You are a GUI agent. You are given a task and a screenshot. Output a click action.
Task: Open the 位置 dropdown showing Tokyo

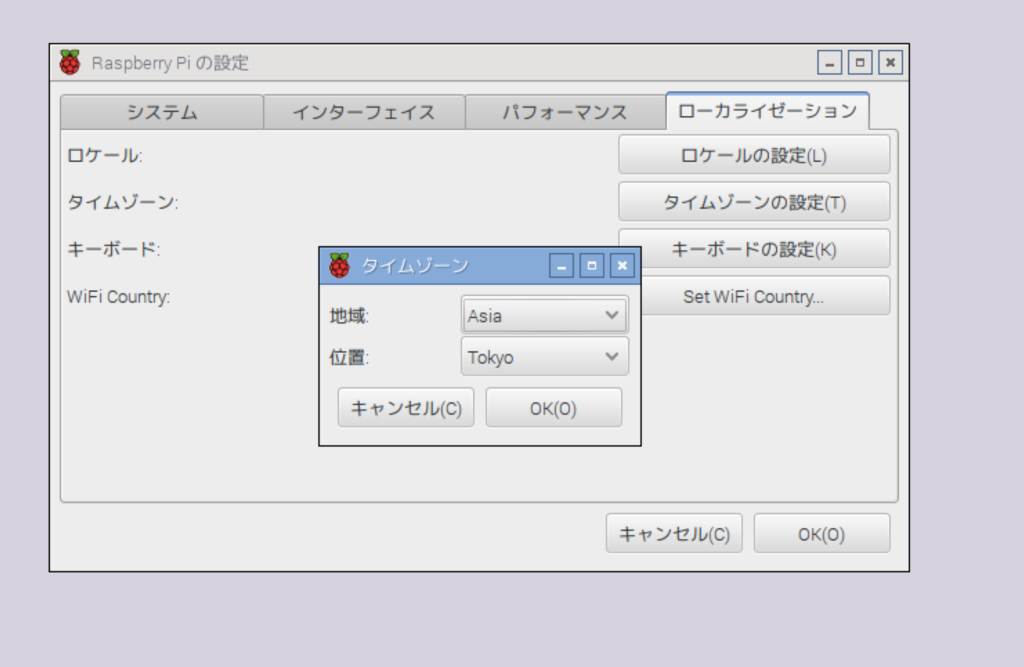[x=545, y=357]
